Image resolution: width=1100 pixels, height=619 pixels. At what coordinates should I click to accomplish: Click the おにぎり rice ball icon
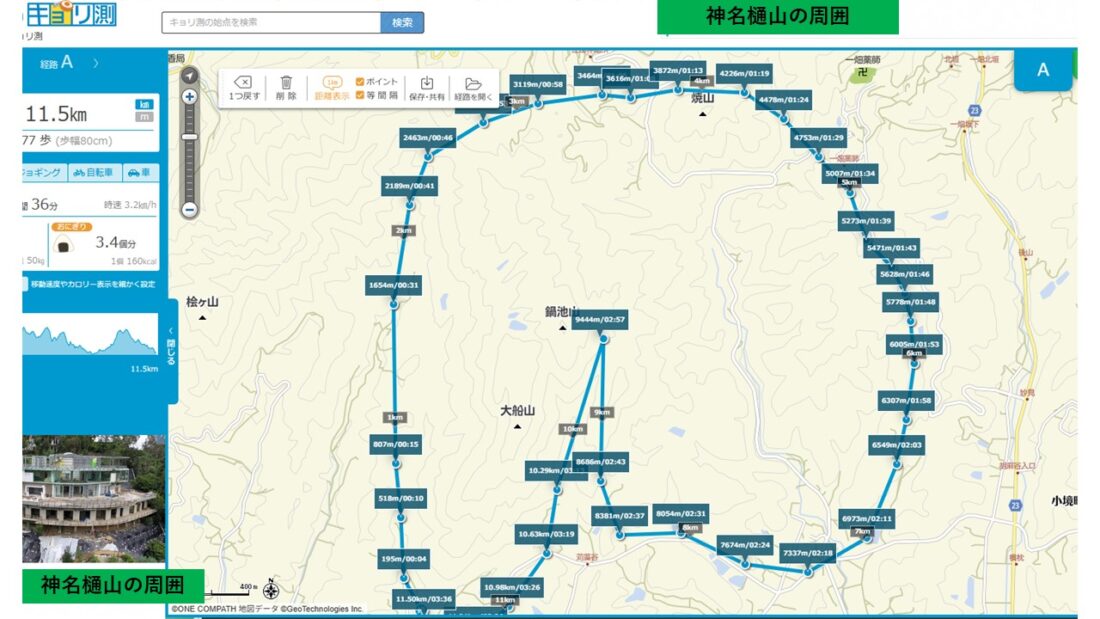[64, 244]
